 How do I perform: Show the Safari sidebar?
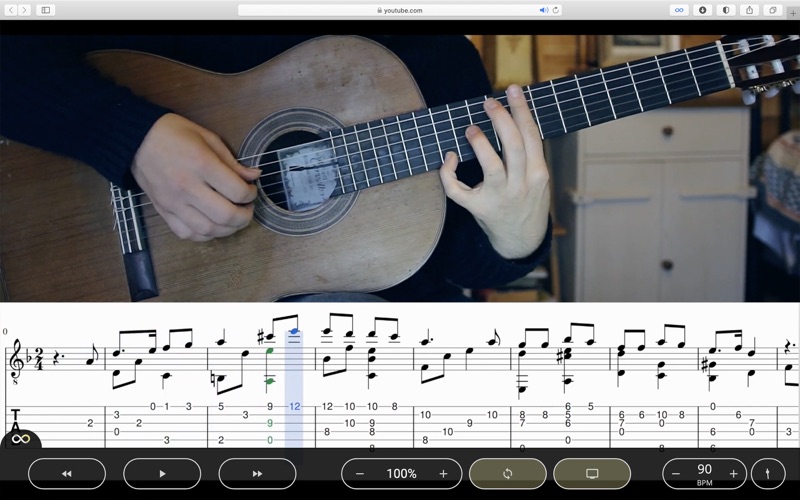(46, 10)
